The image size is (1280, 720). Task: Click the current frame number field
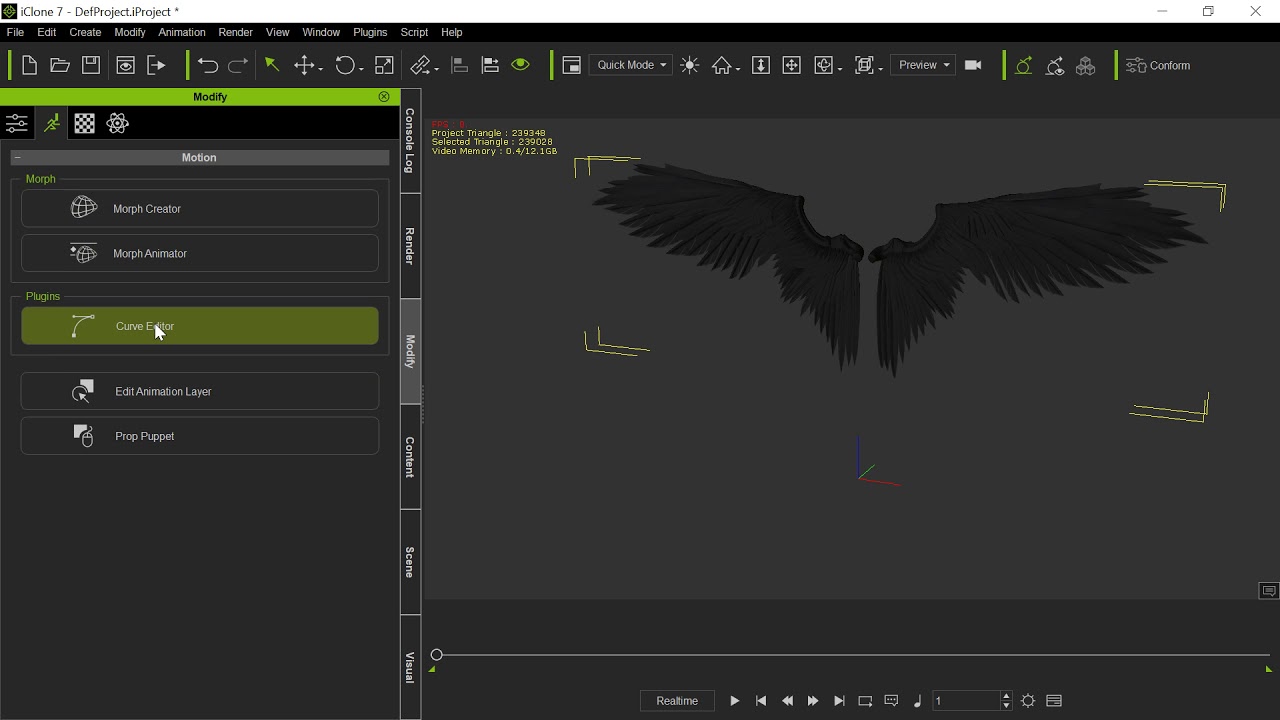[x=965, y=701]
